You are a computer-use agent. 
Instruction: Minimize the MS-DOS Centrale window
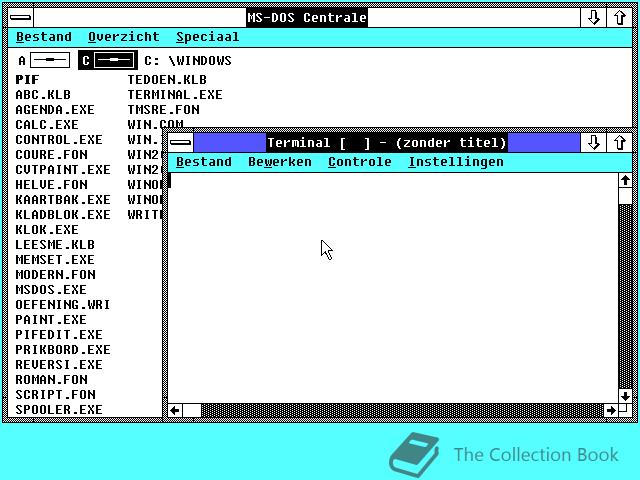[x=593, y=18]
